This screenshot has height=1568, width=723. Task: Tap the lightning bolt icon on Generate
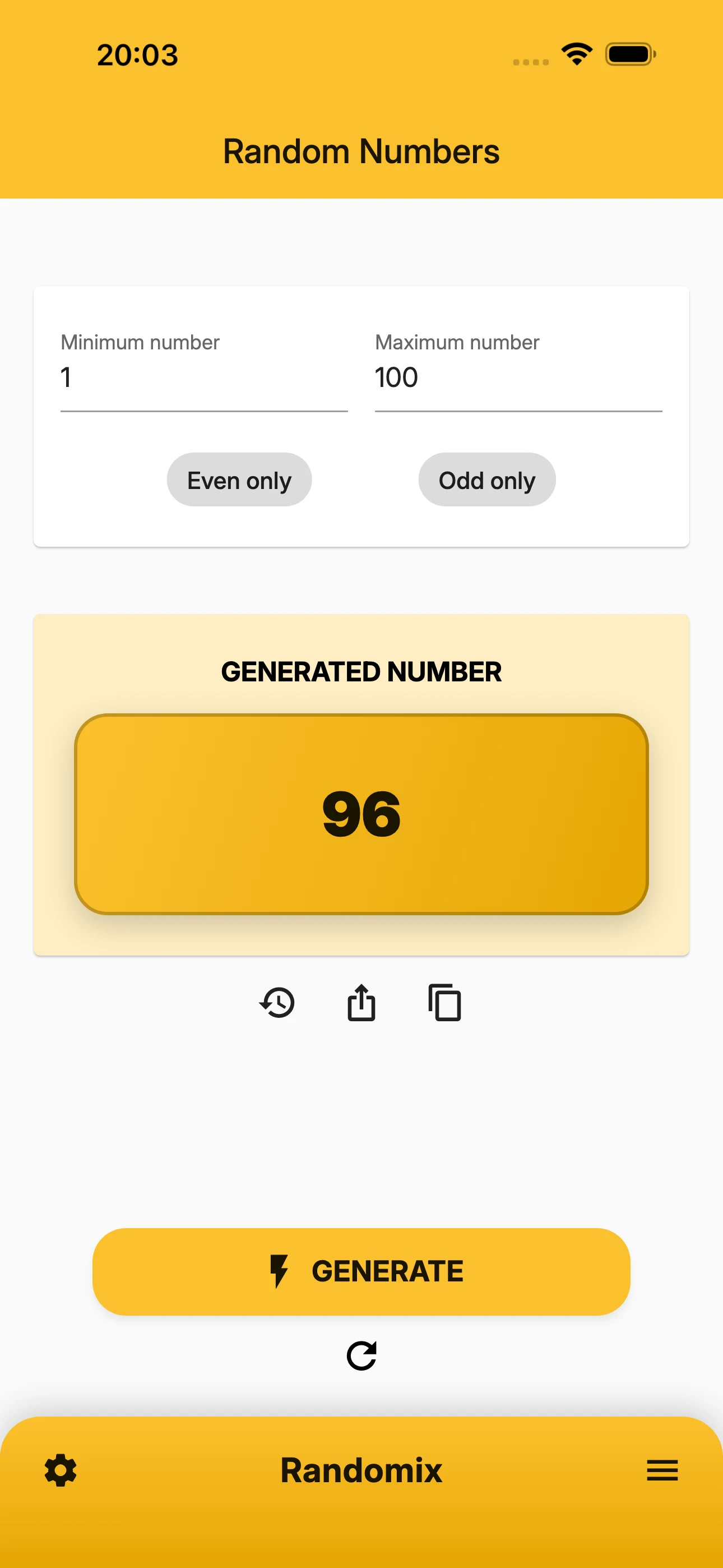[x=279, y=1271]
